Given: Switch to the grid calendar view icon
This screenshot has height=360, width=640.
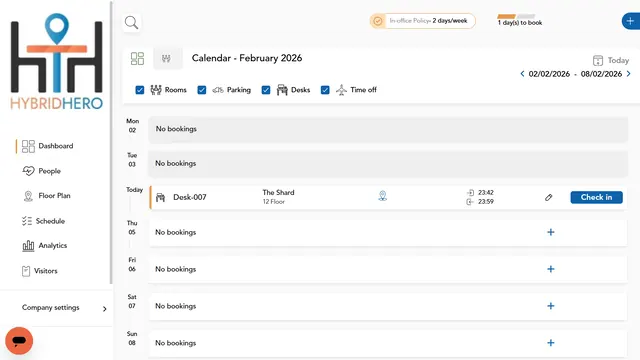Looking at the screenshot, I should tap(137, 58).
